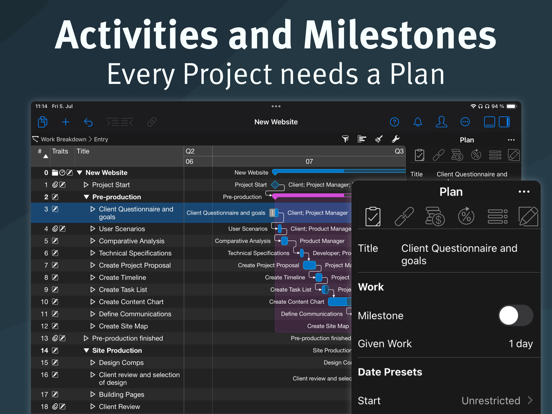Open the style brush icon
This screenshot has width=552, height=414.
point(379,139)
